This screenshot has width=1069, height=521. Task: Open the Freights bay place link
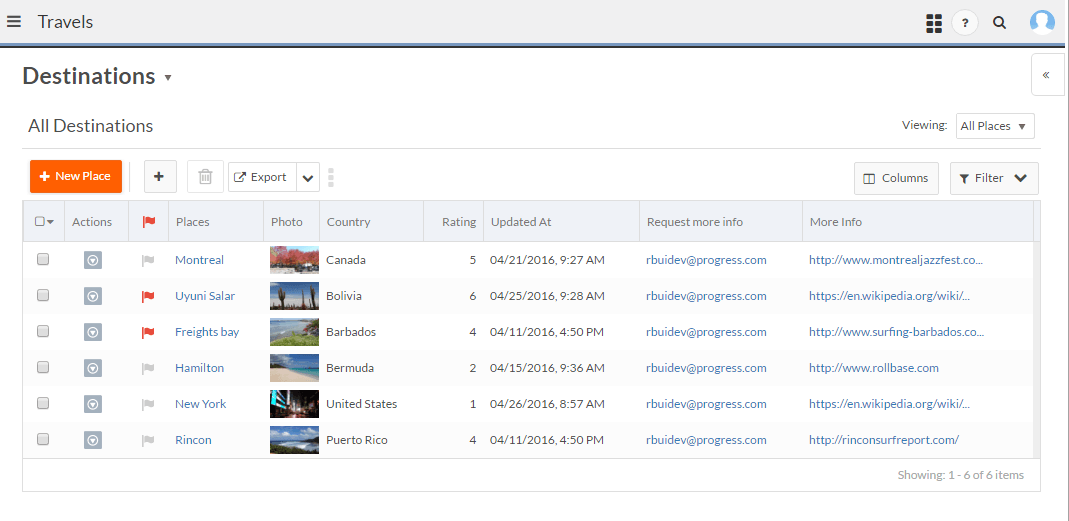pyautogui.click(x=207, y=332)
